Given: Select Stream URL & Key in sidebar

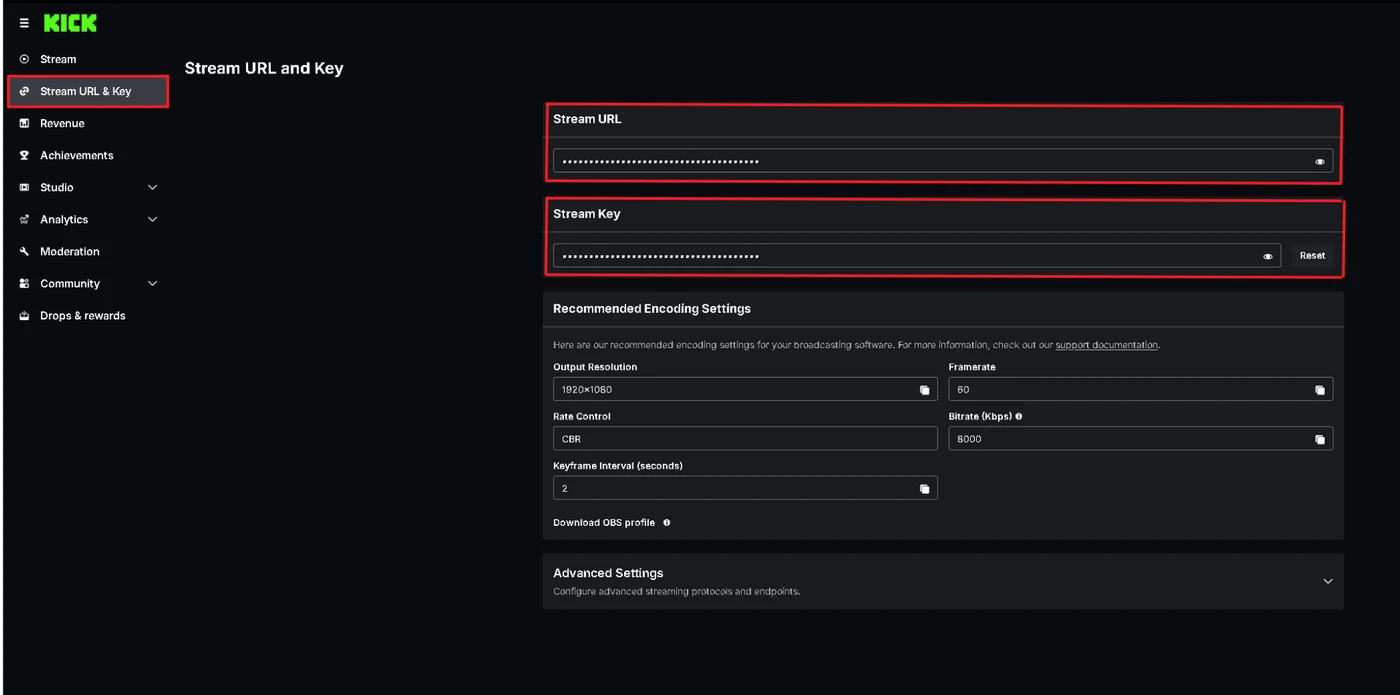Looking at the screenshot, I should point(86,91).
